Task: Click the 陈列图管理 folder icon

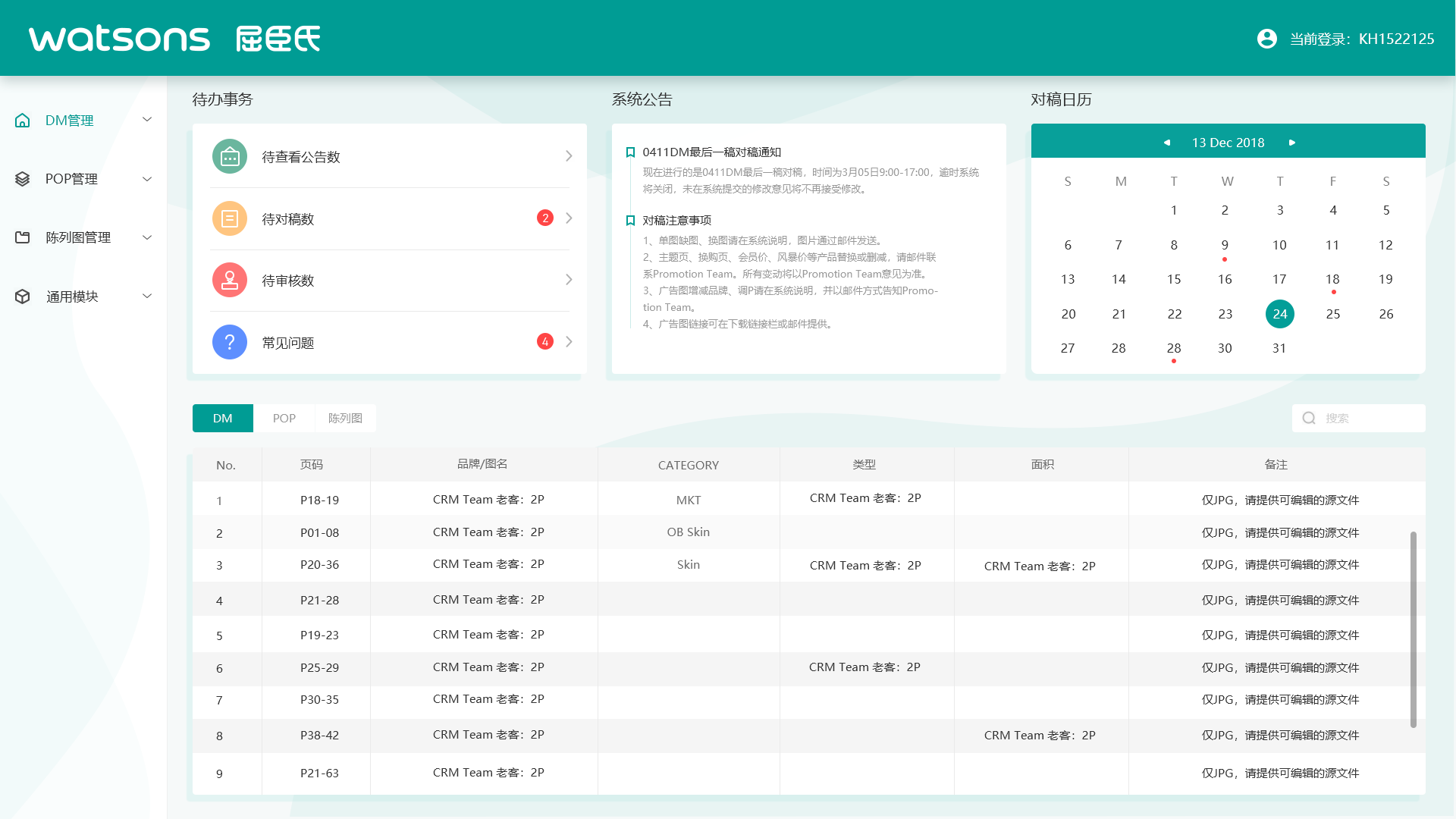Action: pyautogui.click(x=23, y=237)
